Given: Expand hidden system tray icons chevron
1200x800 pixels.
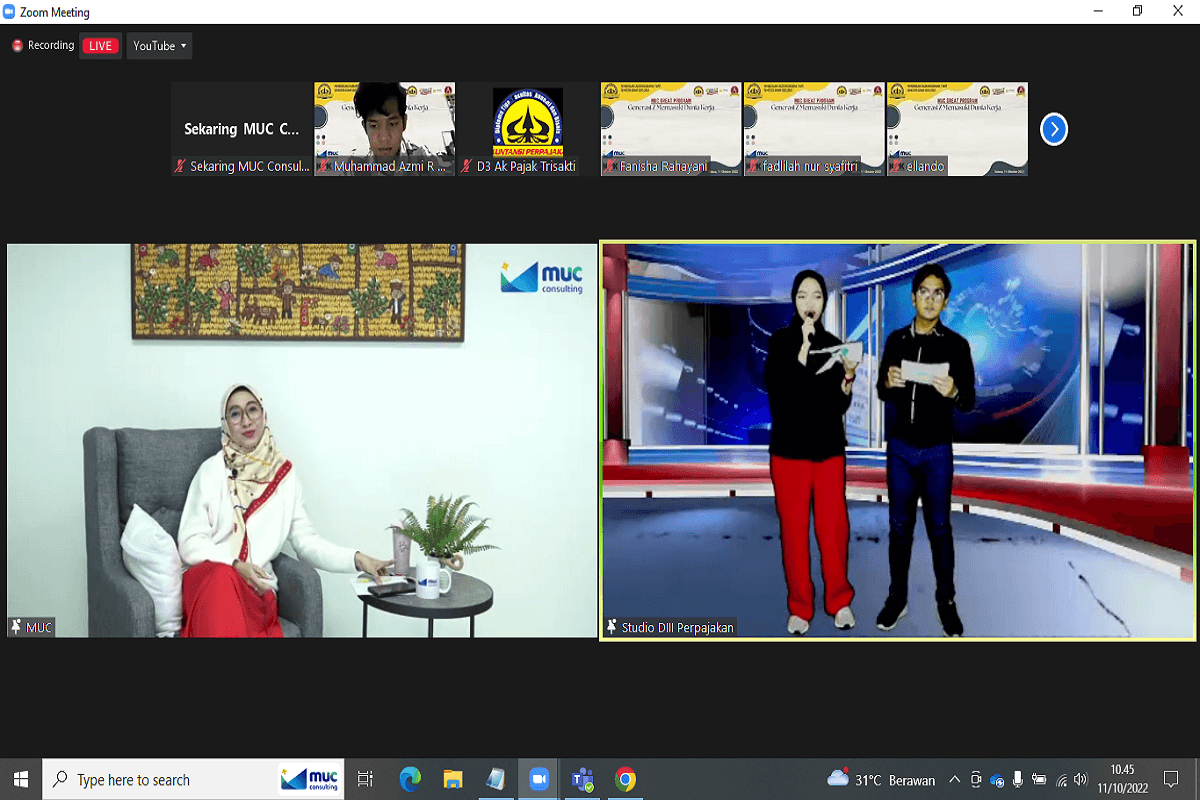Looking at the screenshot, I should (954, 779).
